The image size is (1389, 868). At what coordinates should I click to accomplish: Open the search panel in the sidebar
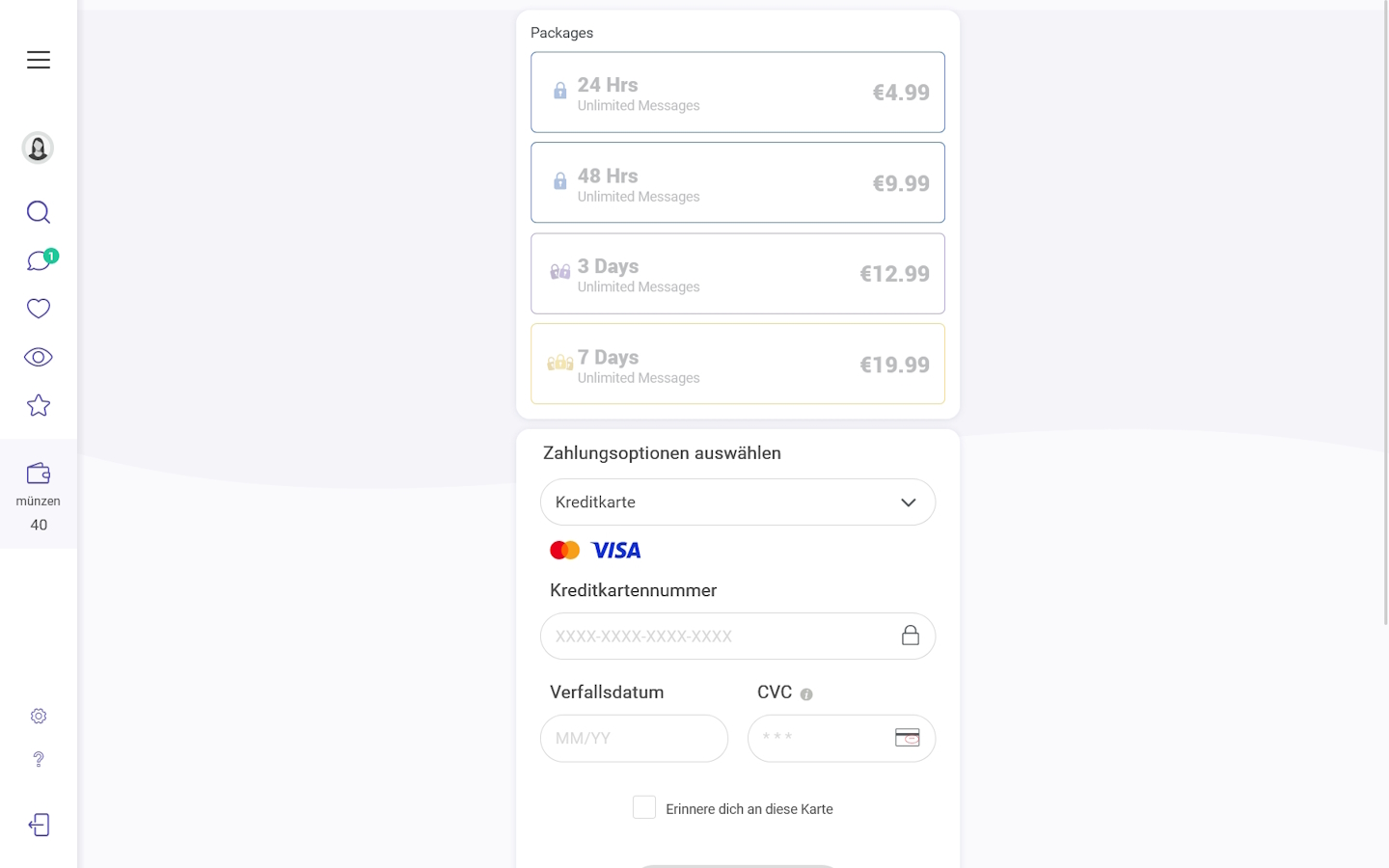click(x=38, y=211)
